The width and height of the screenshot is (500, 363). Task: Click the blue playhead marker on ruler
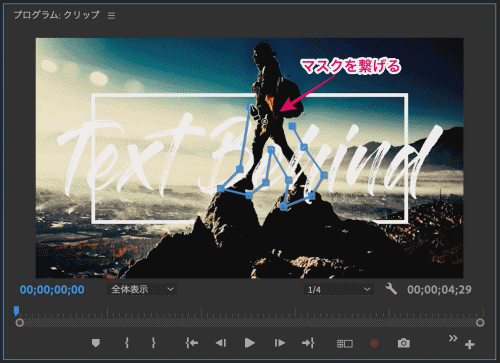coord(16,311)
